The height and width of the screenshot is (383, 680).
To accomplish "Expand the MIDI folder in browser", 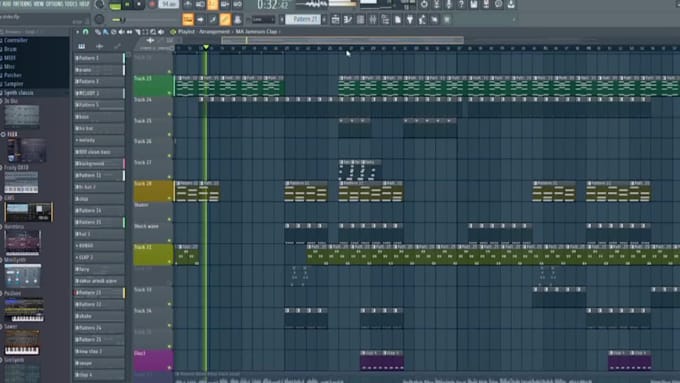I will 10,58.
